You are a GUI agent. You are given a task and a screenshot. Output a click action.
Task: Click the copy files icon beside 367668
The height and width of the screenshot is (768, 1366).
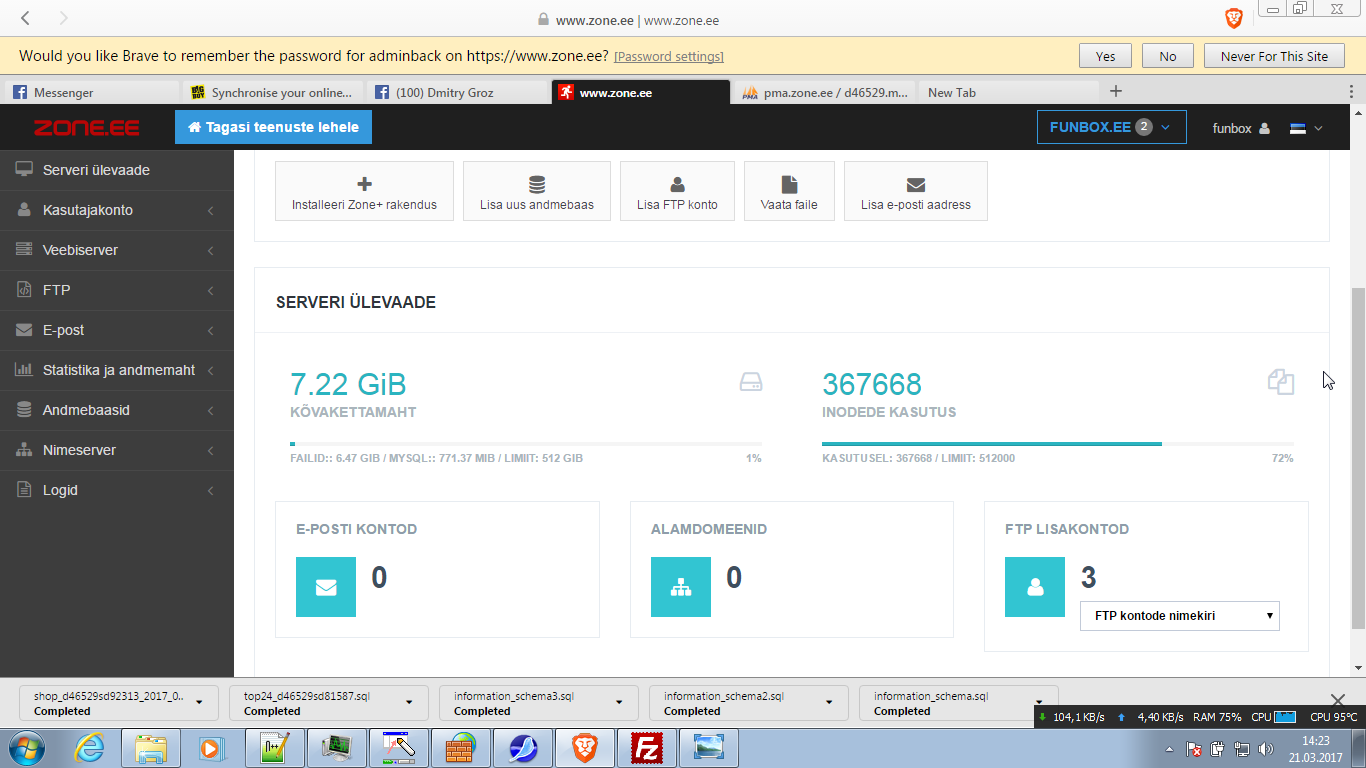(x=1281, y=381)
